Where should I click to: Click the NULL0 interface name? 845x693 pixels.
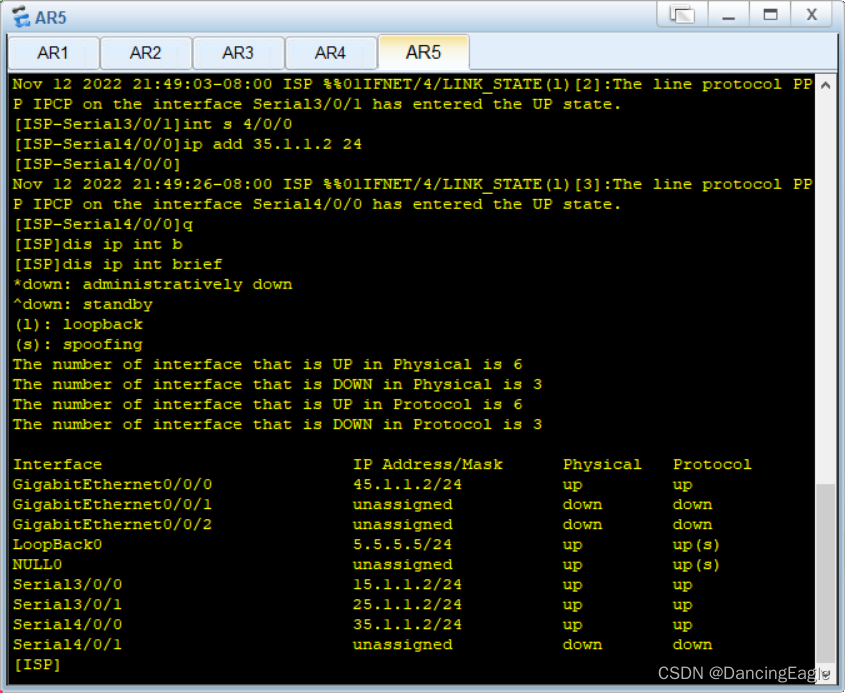37,564
